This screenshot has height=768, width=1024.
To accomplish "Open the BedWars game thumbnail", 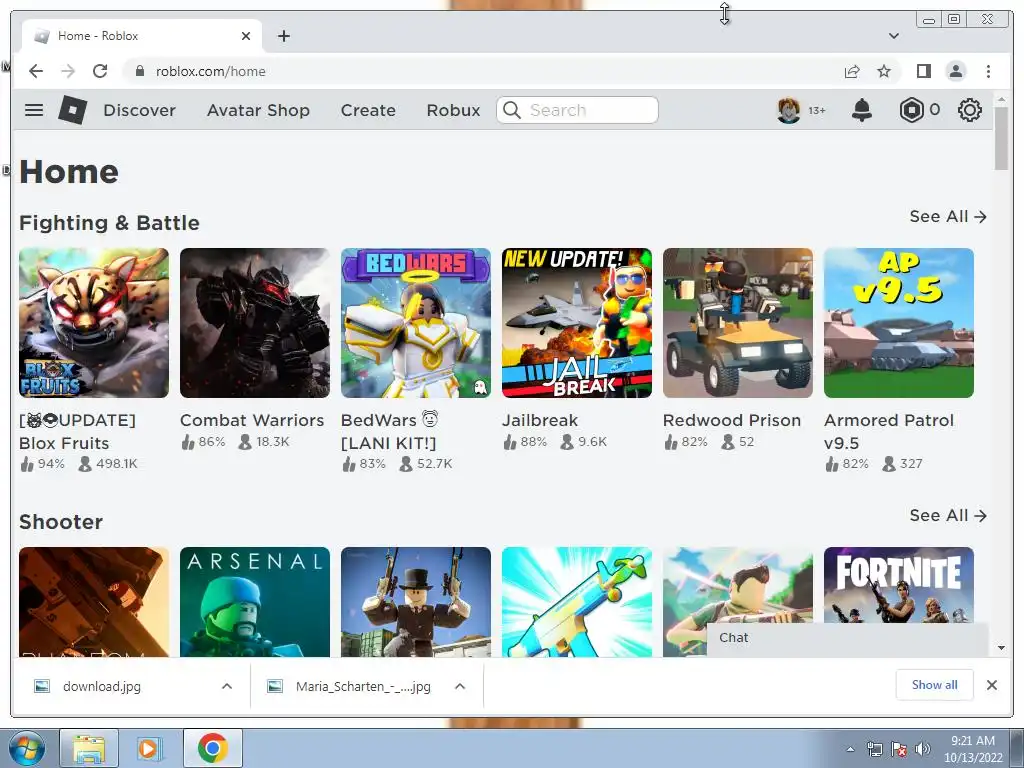I will (x=415, y=323).
